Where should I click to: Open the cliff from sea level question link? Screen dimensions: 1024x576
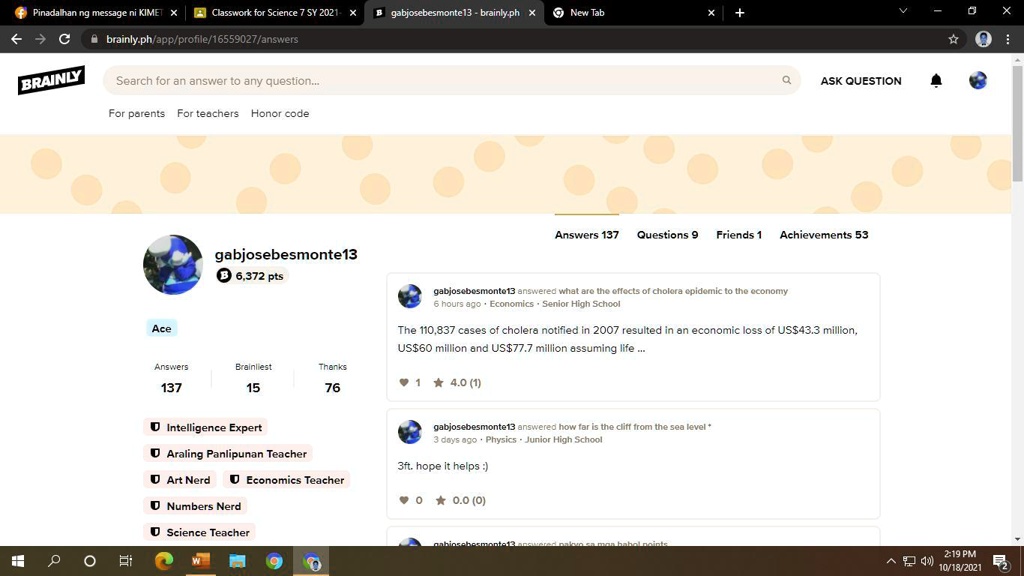635,426
